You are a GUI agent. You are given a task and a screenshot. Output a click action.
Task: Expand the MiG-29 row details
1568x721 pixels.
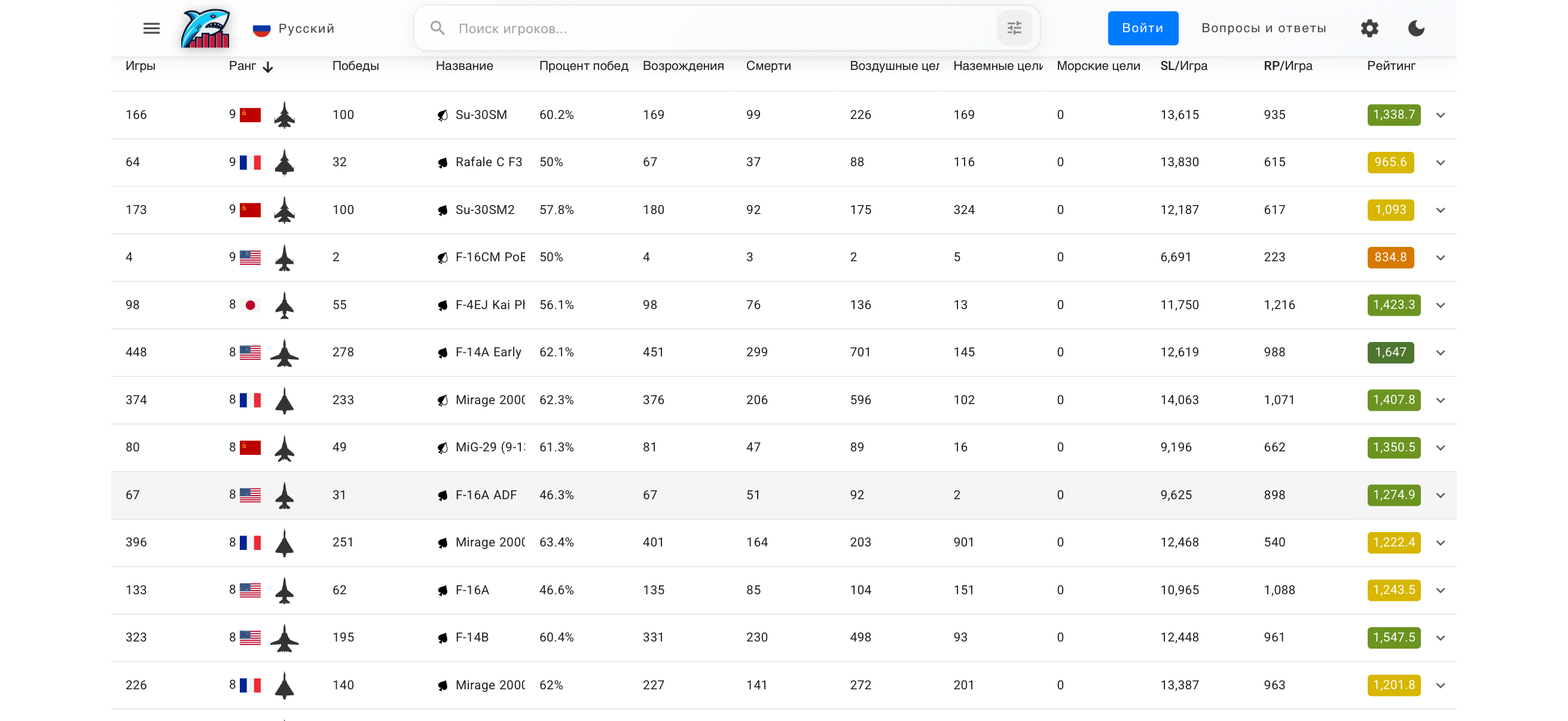pos(1440,448)
